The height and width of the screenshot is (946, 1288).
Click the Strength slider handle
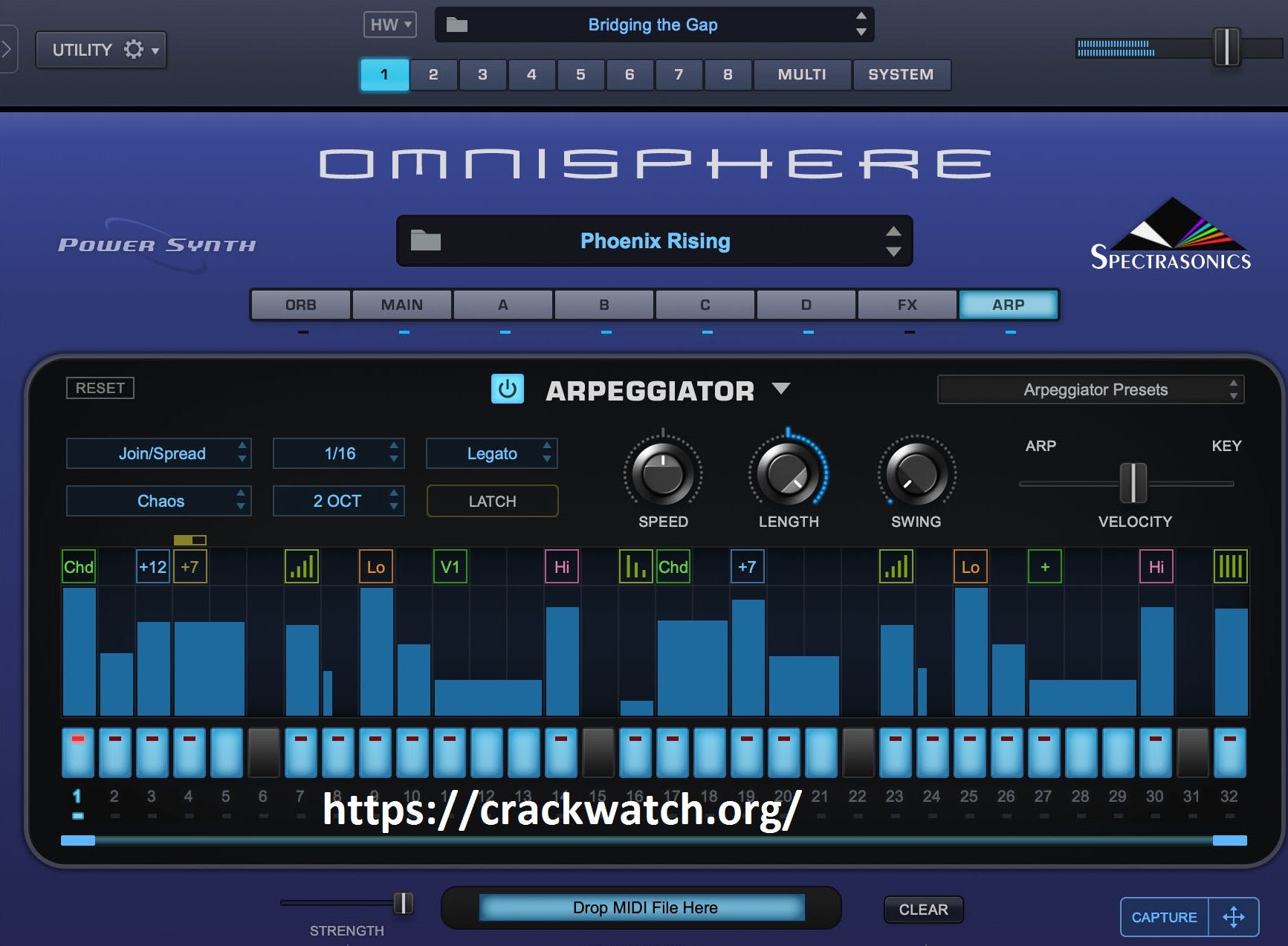[403, 903]
